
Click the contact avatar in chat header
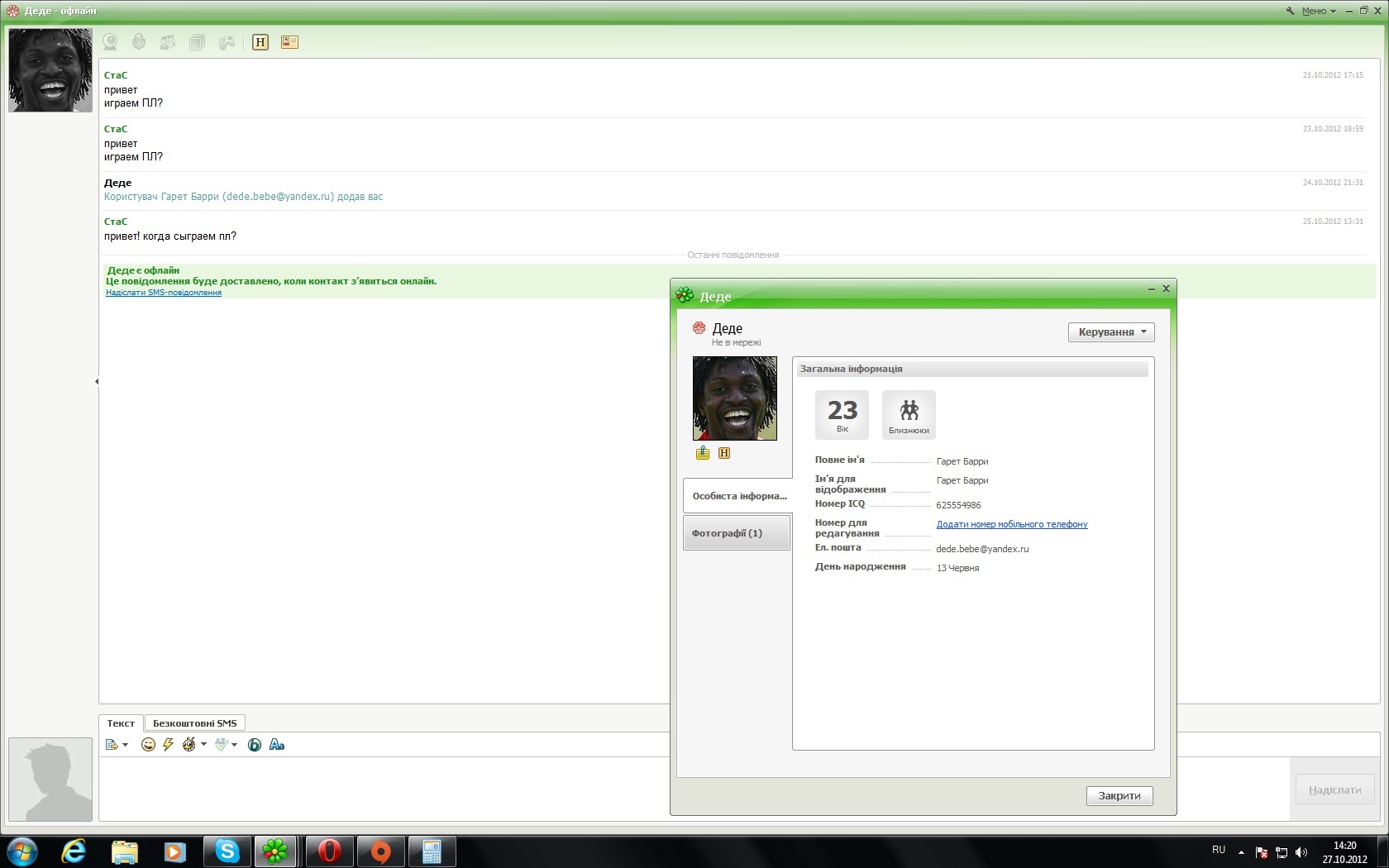coord(50,70)
